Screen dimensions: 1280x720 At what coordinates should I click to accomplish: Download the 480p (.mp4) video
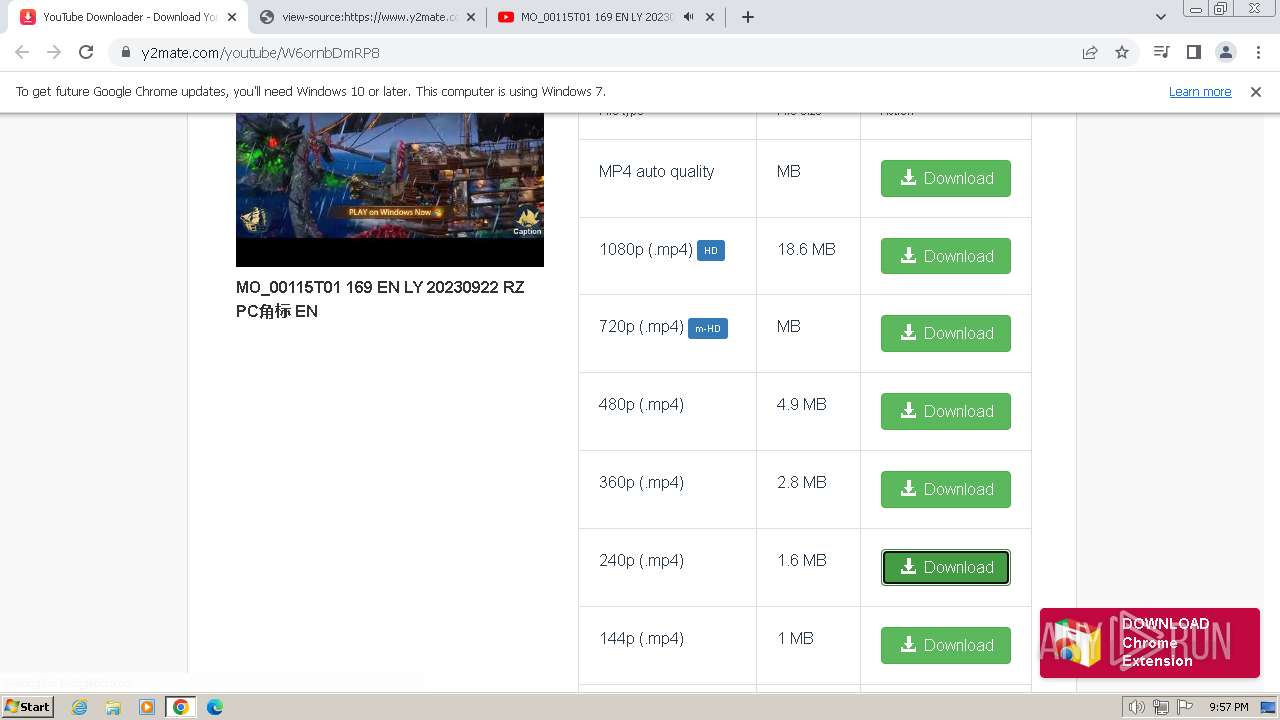coord(945,411)
